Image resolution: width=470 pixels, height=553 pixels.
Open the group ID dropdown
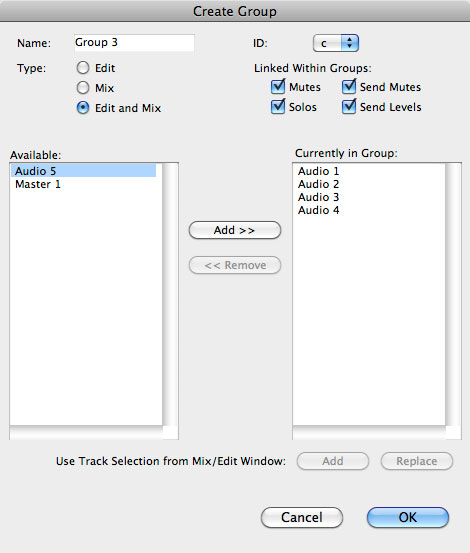336,43
